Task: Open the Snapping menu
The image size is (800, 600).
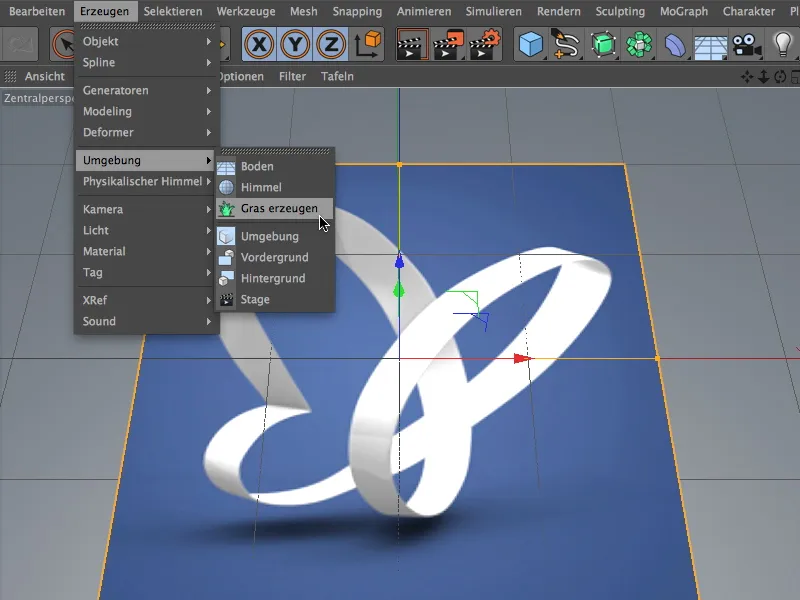Action: pyautogui.click(x=357, y=11)
